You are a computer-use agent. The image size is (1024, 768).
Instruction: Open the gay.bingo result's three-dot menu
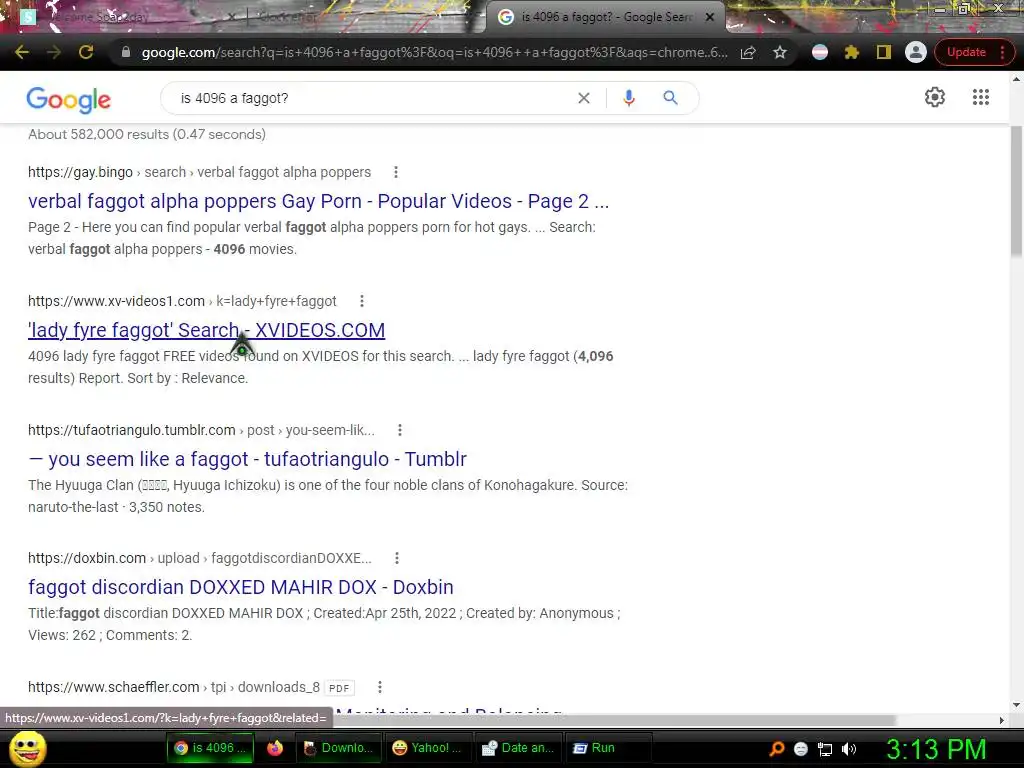396,172
